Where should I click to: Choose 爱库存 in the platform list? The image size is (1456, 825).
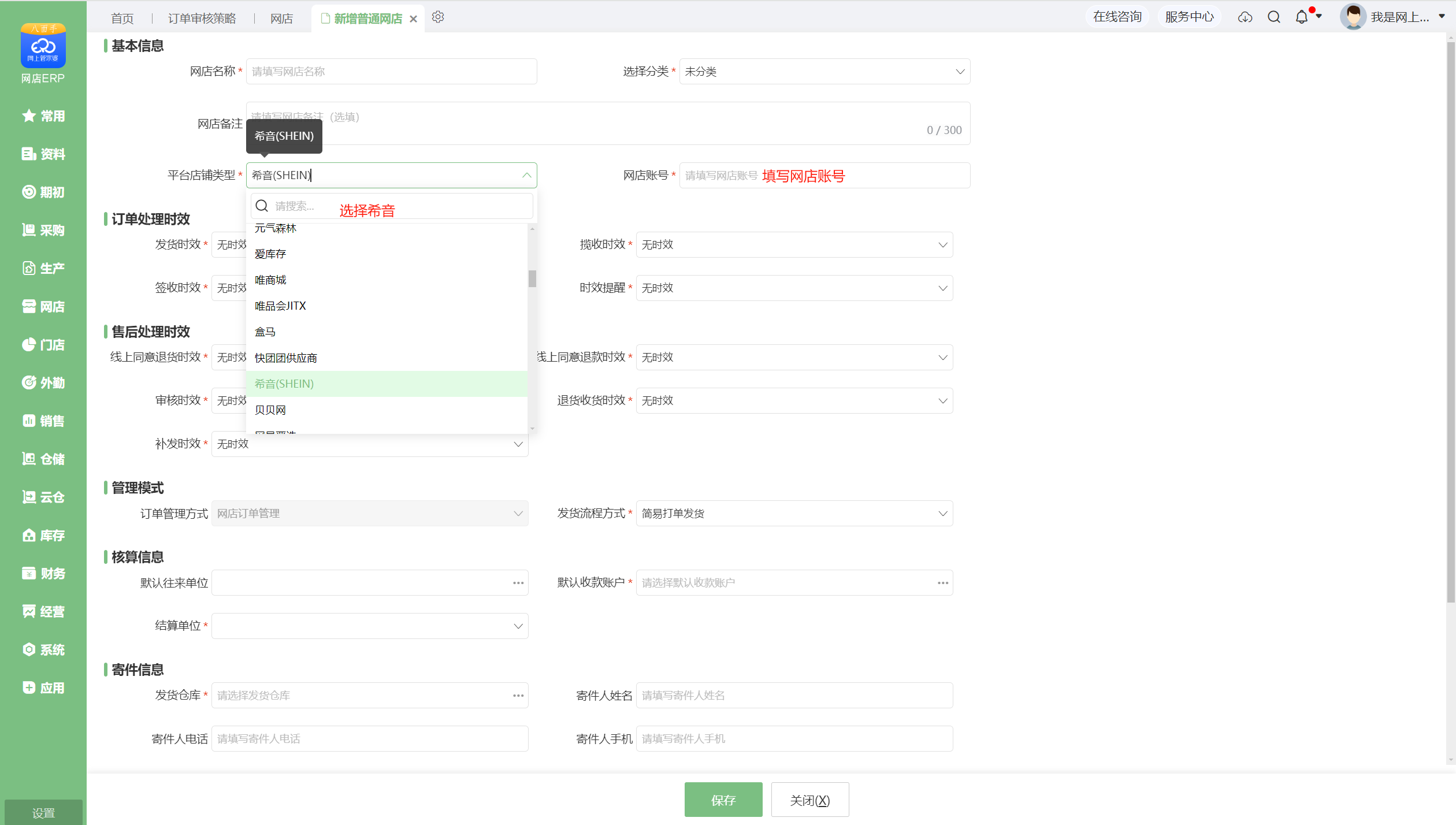pos(387,254)
